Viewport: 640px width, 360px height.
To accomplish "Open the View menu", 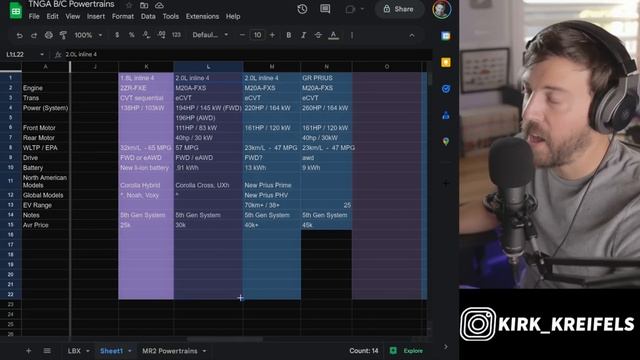I will point(73,16).
